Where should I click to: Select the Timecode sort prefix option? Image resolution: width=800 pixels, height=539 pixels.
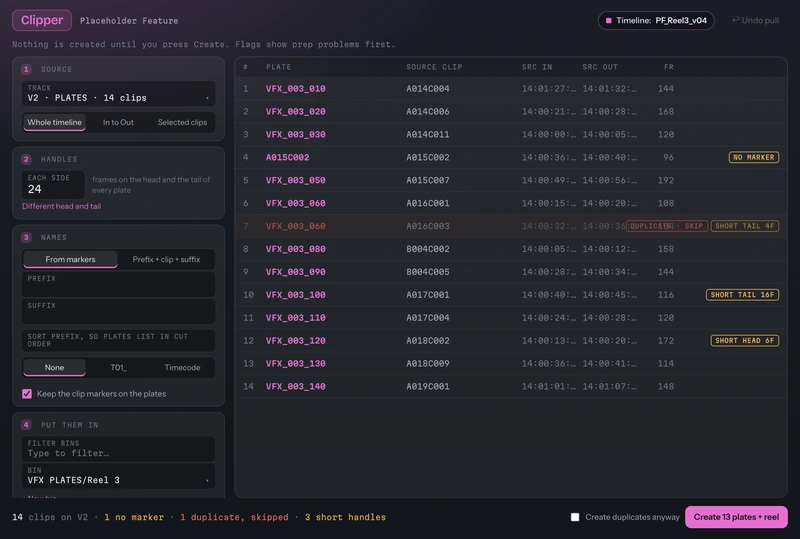tap(182, 368)
